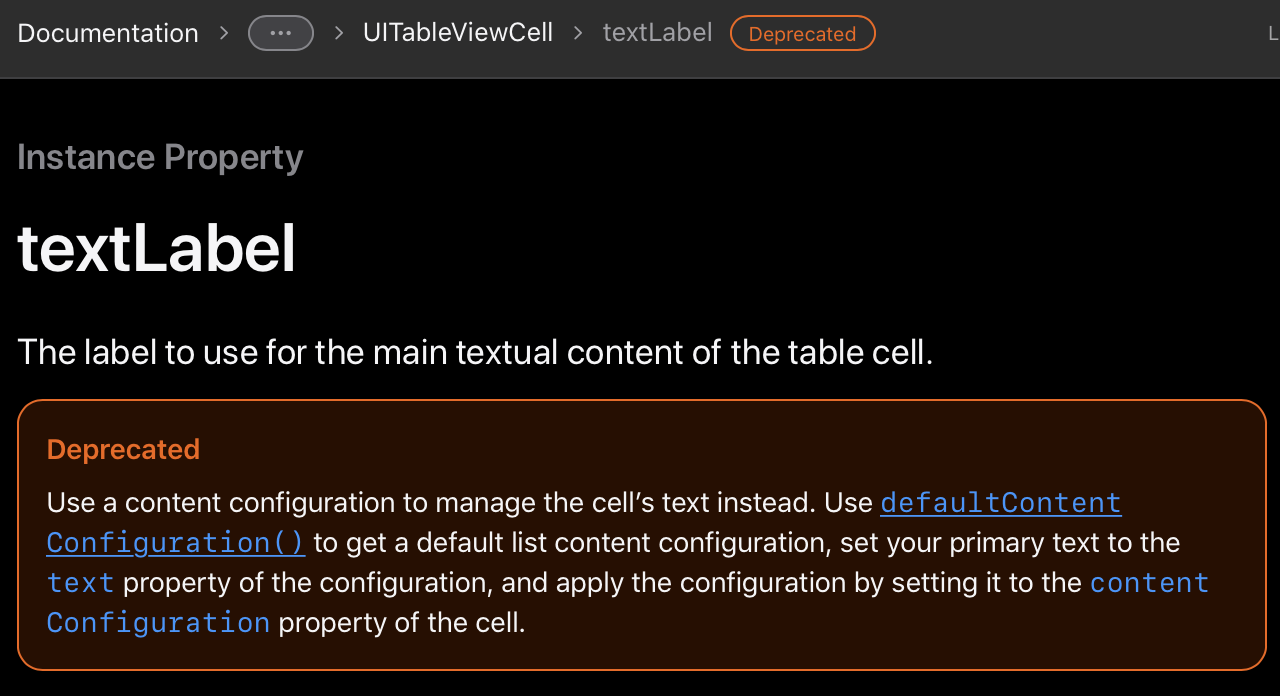Click the truncated Language control top right
The width and height of the screenshot is (1280, 696).
1274,32
